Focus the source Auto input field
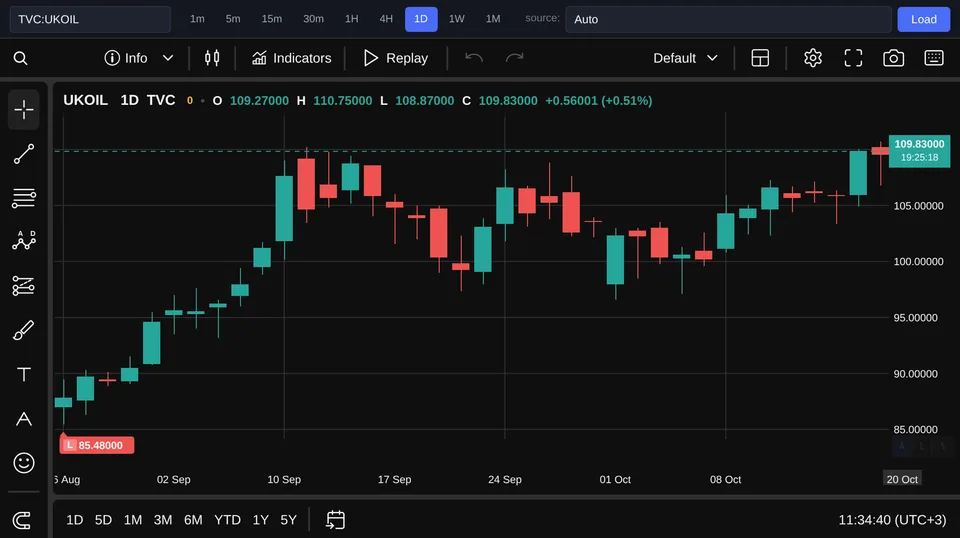The height and width of the screenshot is (538, 960). [728, 19]
